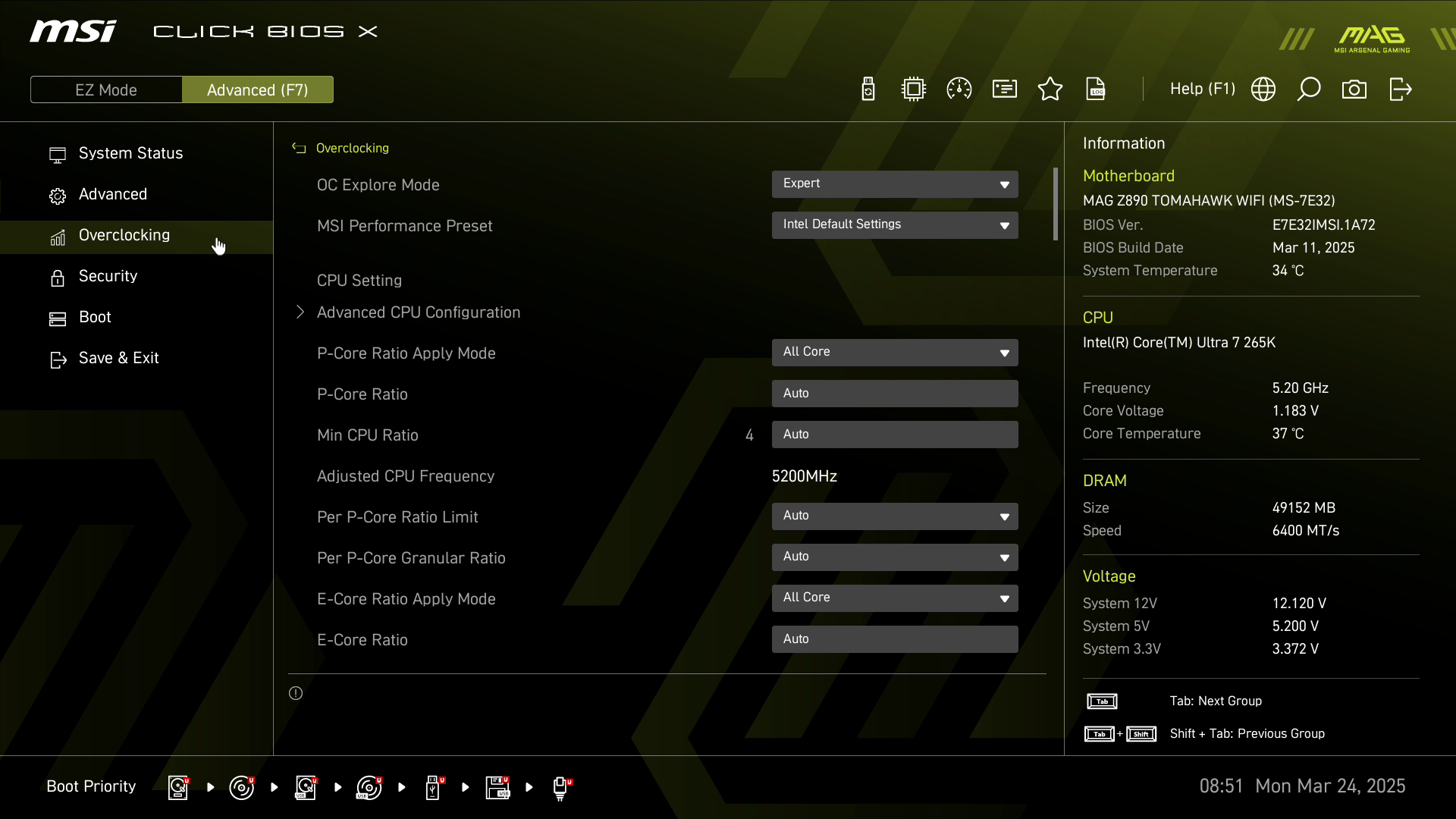Open Per P-Core Ratio Limit dropdown
This screenshot has width=1456, height=819.
[894, 516]
